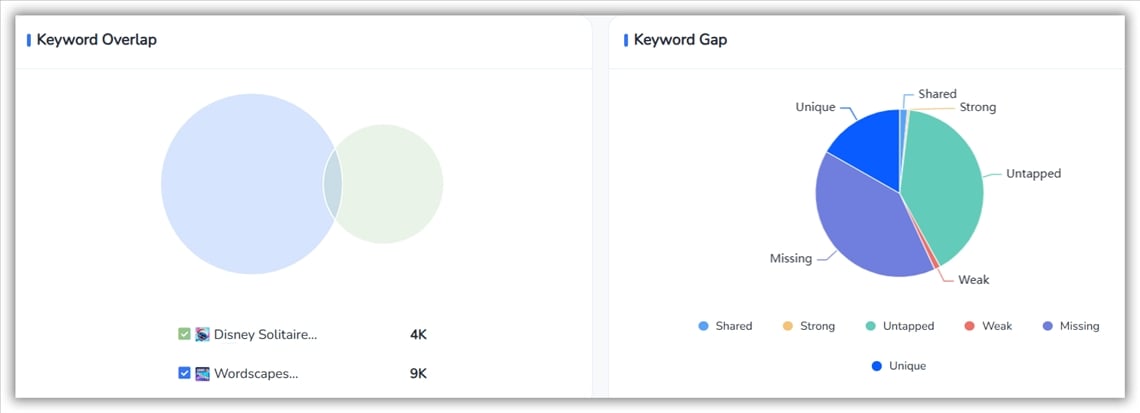1140x413 pixels.
Task: Click the 9K keyword count for Wordscapes
Action: pos(418,373)
